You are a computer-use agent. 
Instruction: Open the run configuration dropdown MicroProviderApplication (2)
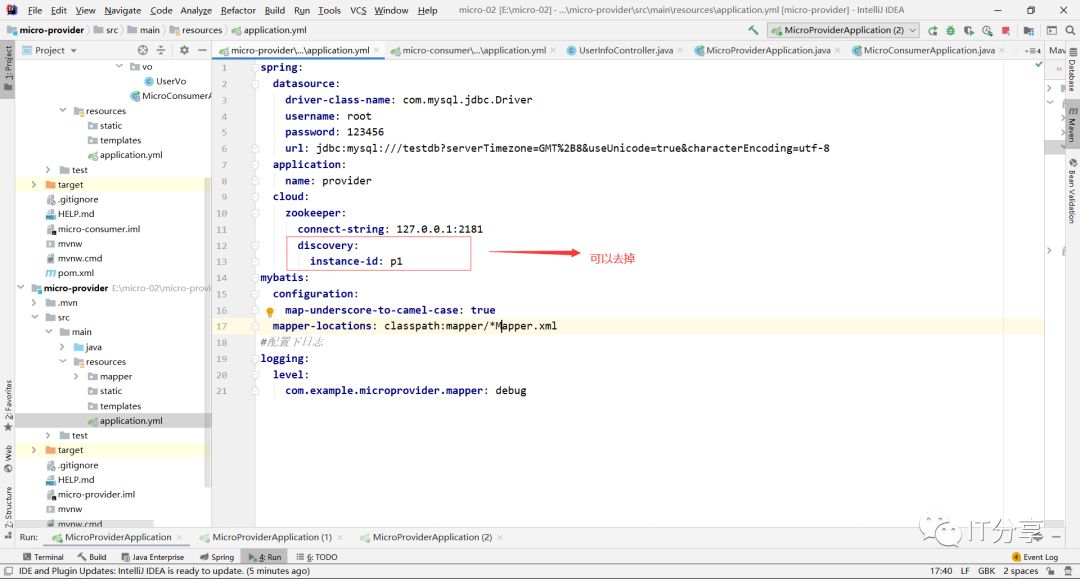(x=843, y=30)
